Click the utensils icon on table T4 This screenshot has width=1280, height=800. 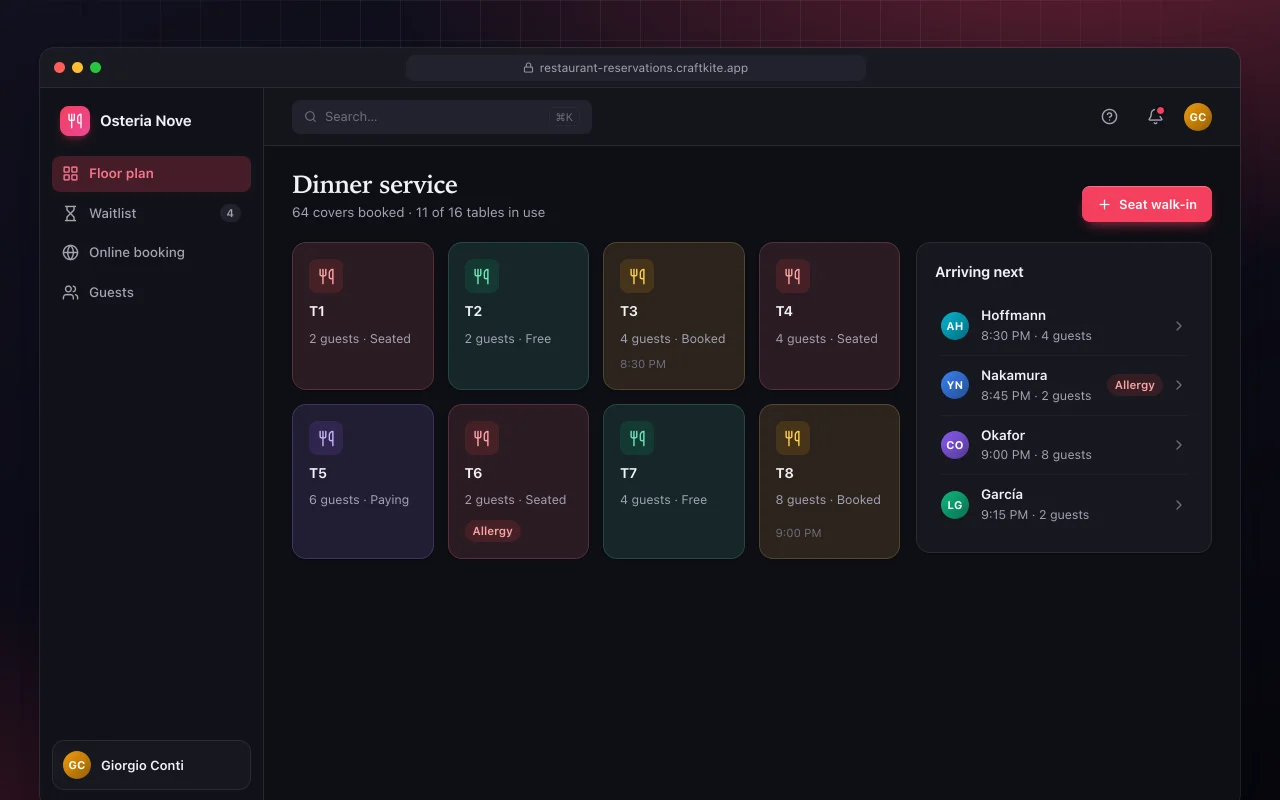click(x=793, y=276)
